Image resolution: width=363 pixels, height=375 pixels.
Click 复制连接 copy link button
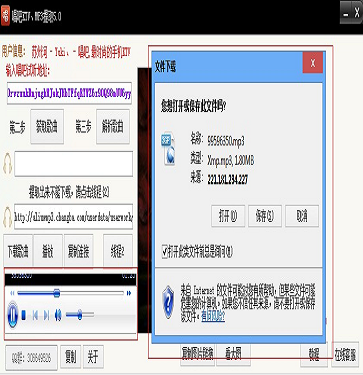(79, 251)
